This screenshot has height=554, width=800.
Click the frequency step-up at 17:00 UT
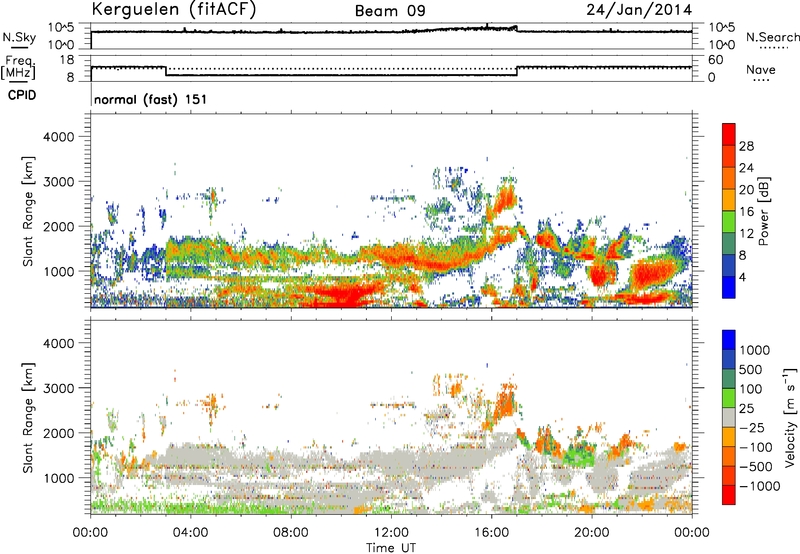517,71
